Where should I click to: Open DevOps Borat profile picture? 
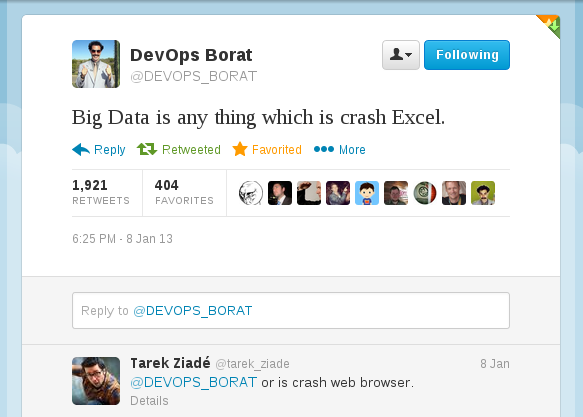pos(96,64)
